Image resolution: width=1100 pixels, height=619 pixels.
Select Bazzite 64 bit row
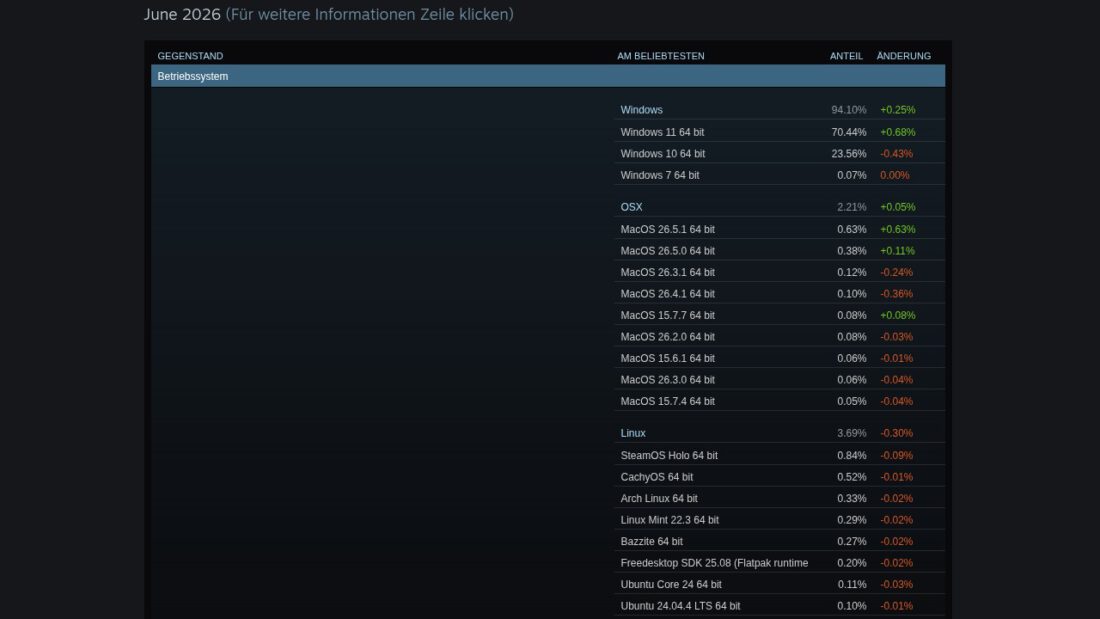pyautogui.click(x=779, y=542)
